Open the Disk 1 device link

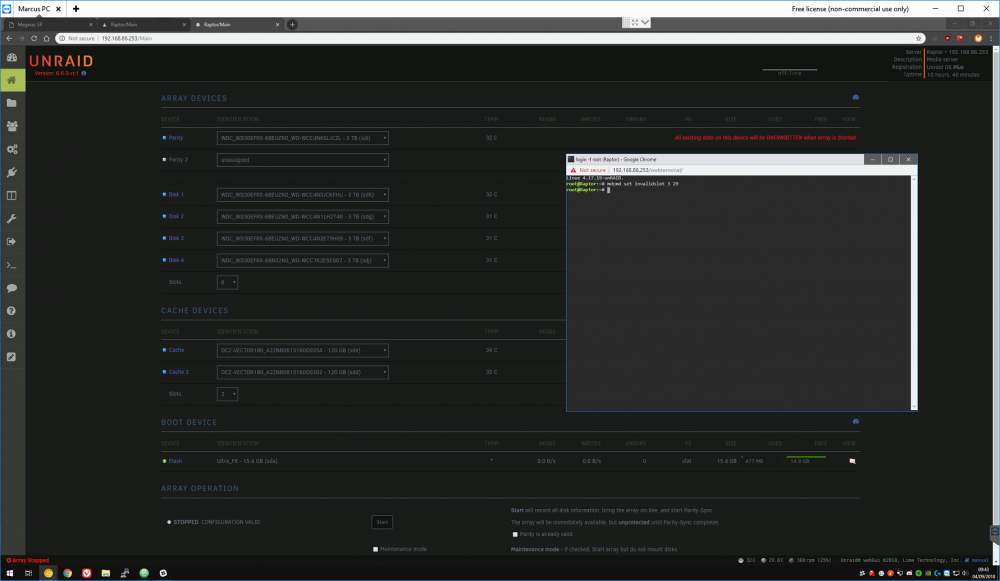(x=176, y=195)
